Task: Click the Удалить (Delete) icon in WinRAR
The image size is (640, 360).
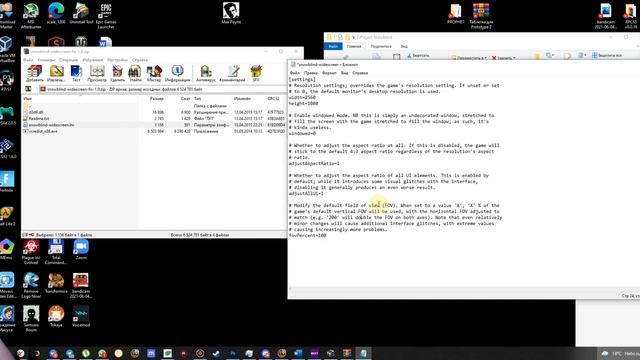Action: coord(118,73)
